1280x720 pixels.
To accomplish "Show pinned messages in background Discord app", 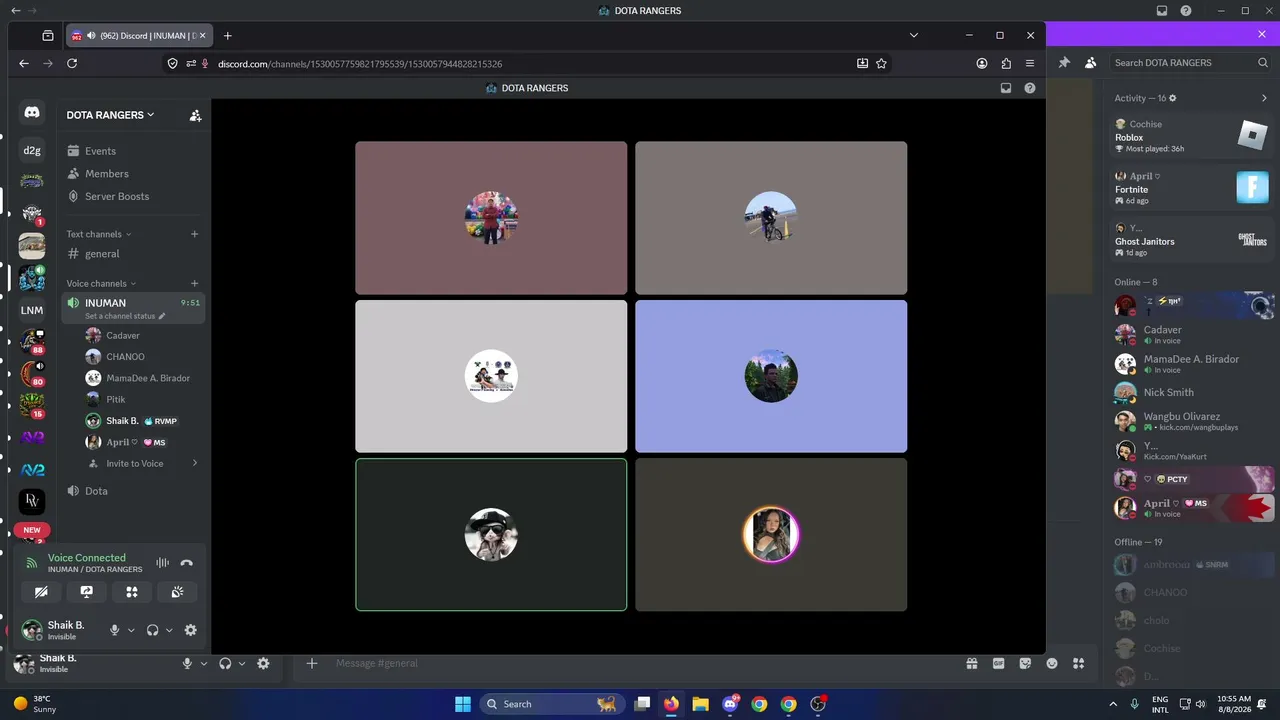I will tap(1065, 62).
